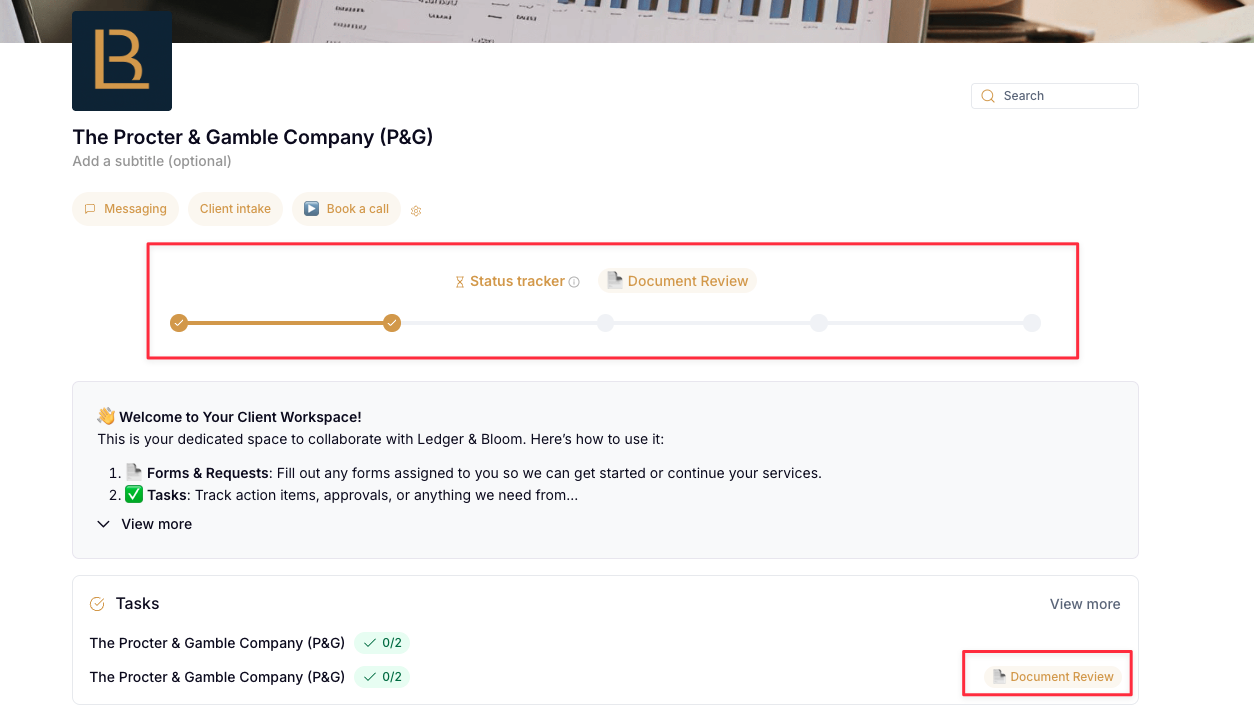
Task: Select the second completed status step
Action: click(392, 323)
